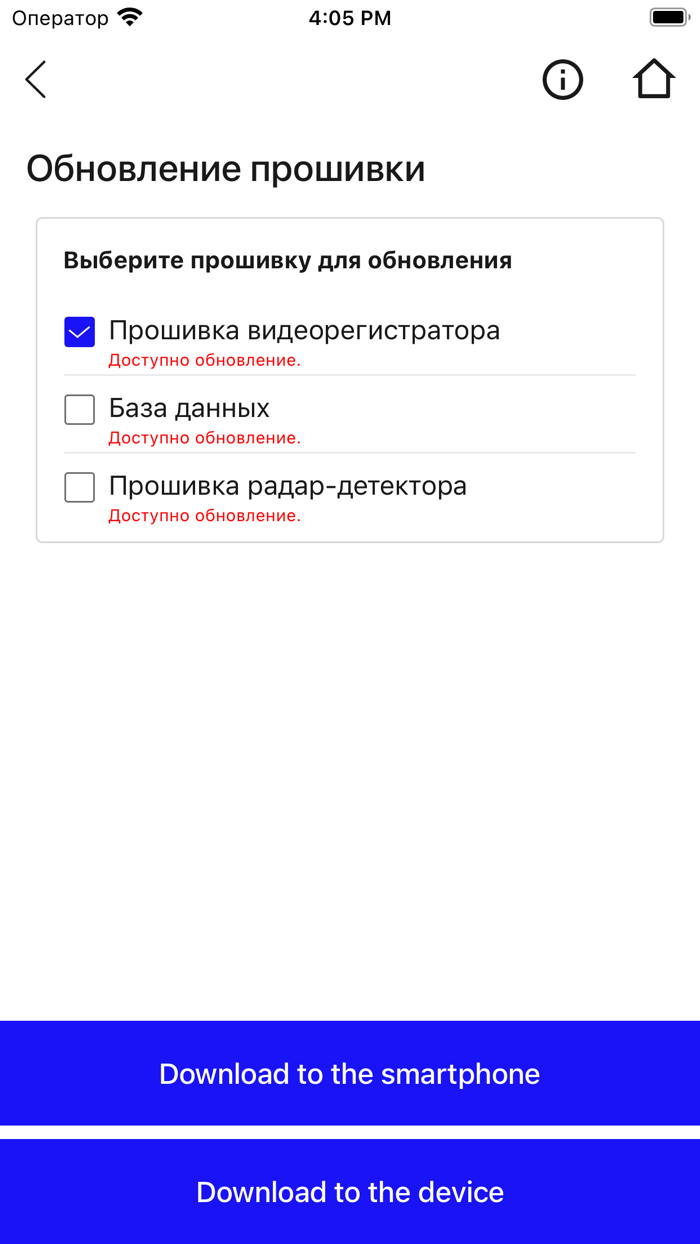This screenshot has width=700, height=1244.
Task: Tap the checked blue checkbox icon
Action: coord(78,330)
